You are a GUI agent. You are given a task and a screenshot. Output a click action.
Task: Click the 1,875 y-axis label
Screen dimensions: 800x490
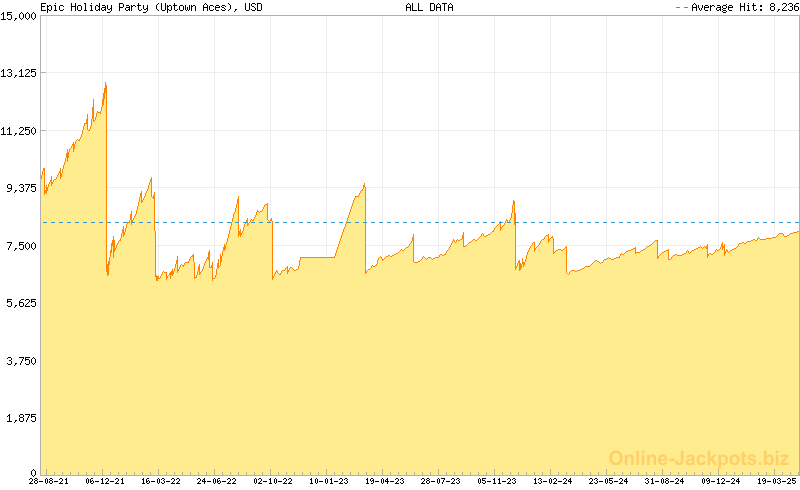tap(22, 418)
